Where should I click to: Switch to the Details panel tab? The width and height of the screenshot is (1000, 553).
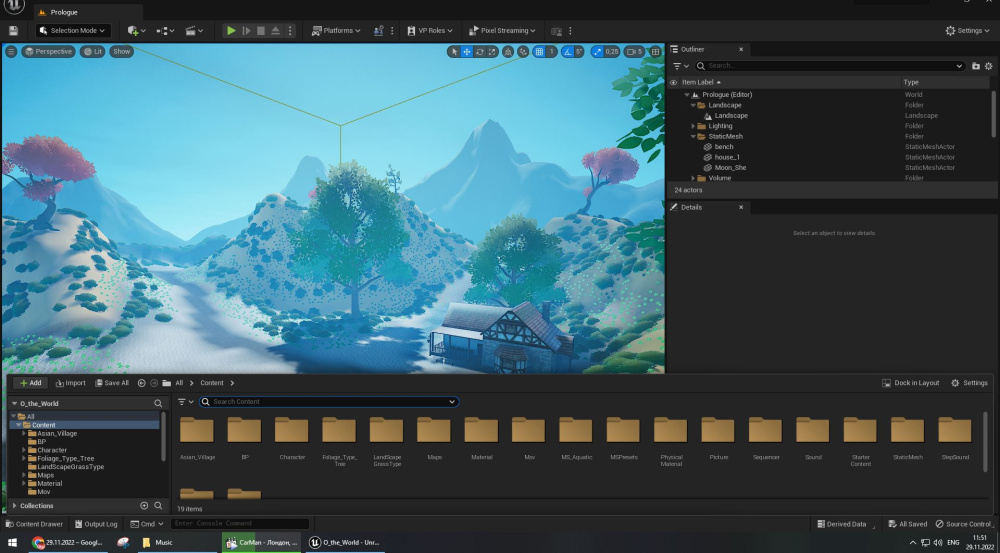click(x=691, y=207)
